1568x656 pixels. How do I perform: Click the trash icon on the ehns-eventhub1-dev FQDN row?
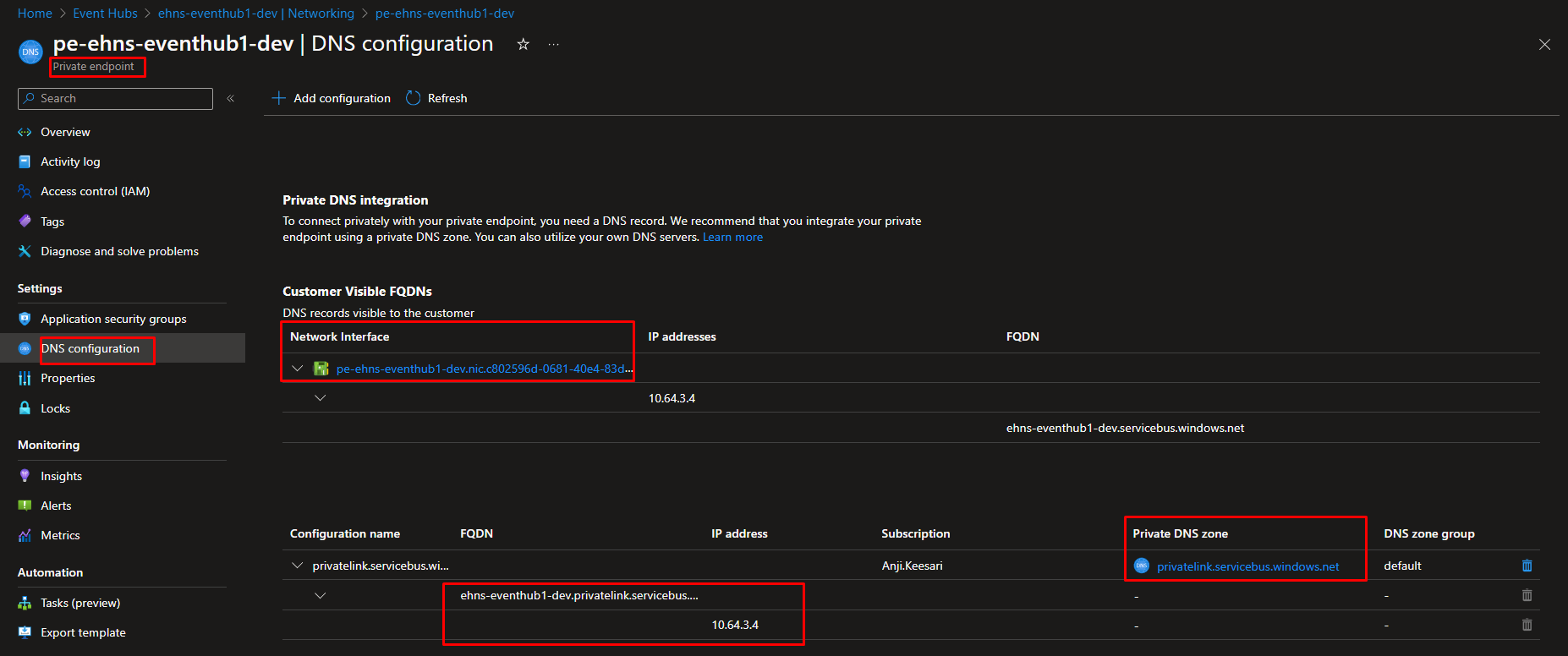1527,595
